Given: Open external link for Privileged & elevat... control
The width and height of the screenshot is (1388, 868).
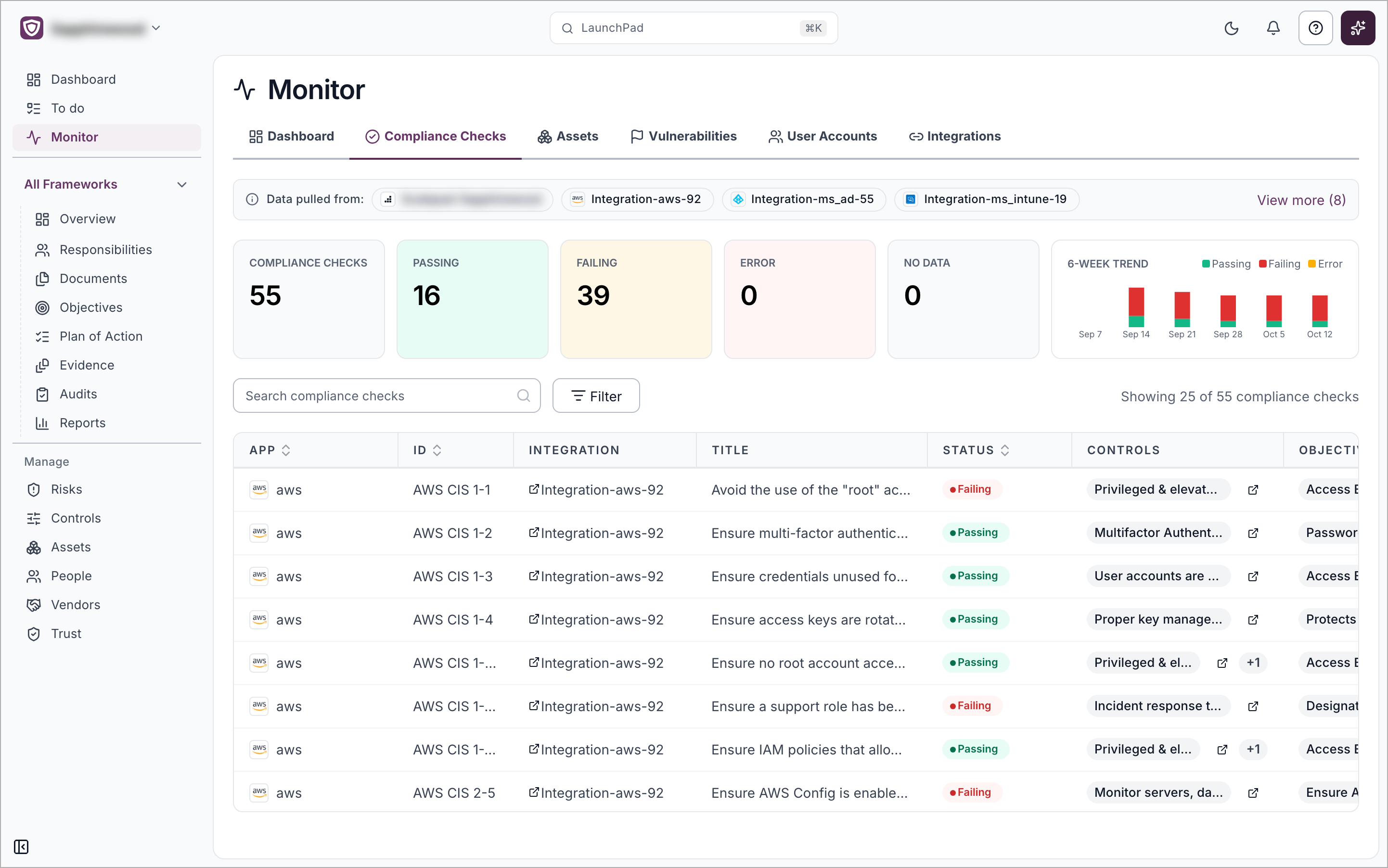Looking at the screenshot, I should 1253,490.
